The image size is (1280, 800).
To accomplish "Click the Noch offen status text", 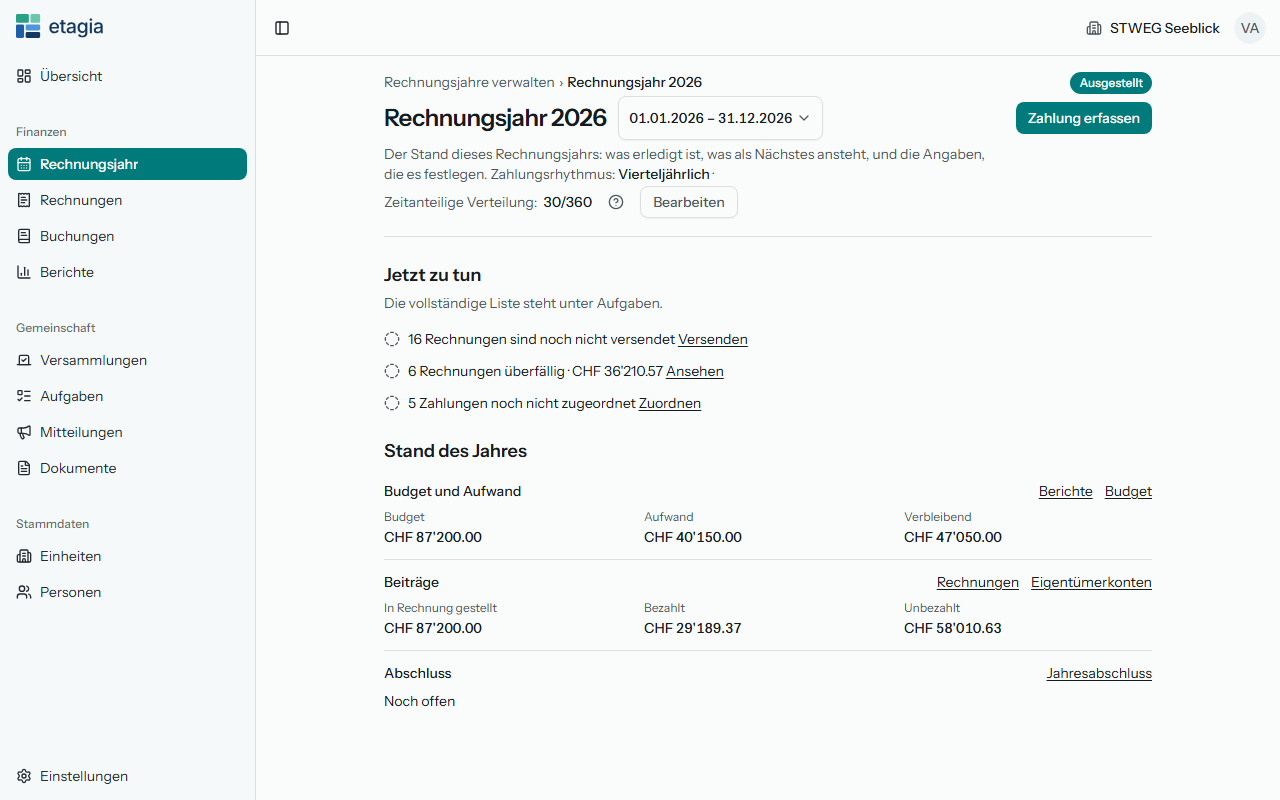I will tap(420, 701).
